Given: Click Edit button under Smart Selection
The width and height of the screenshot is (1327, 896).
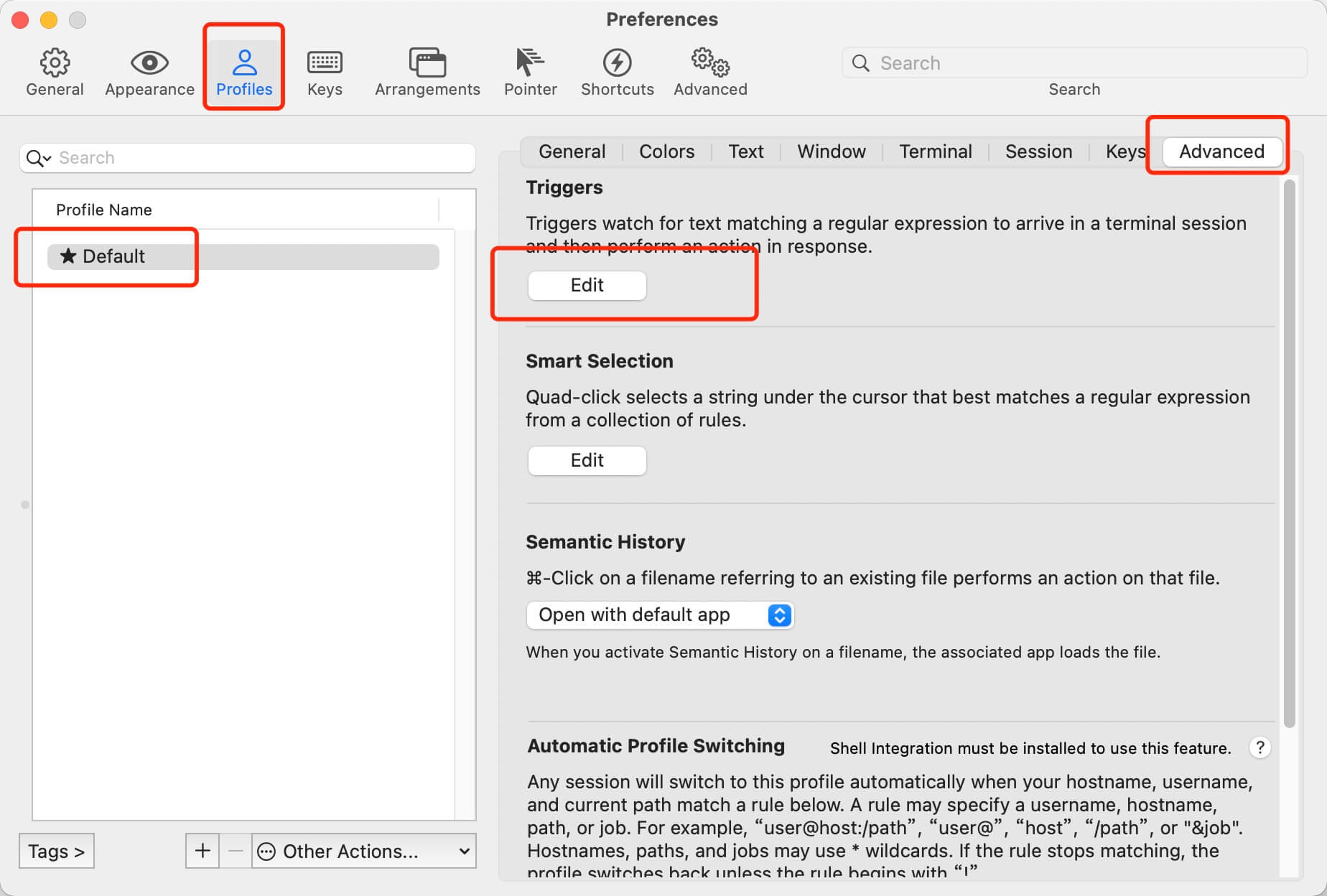Looking at the screenshot, I should click(x=587, y=460).
